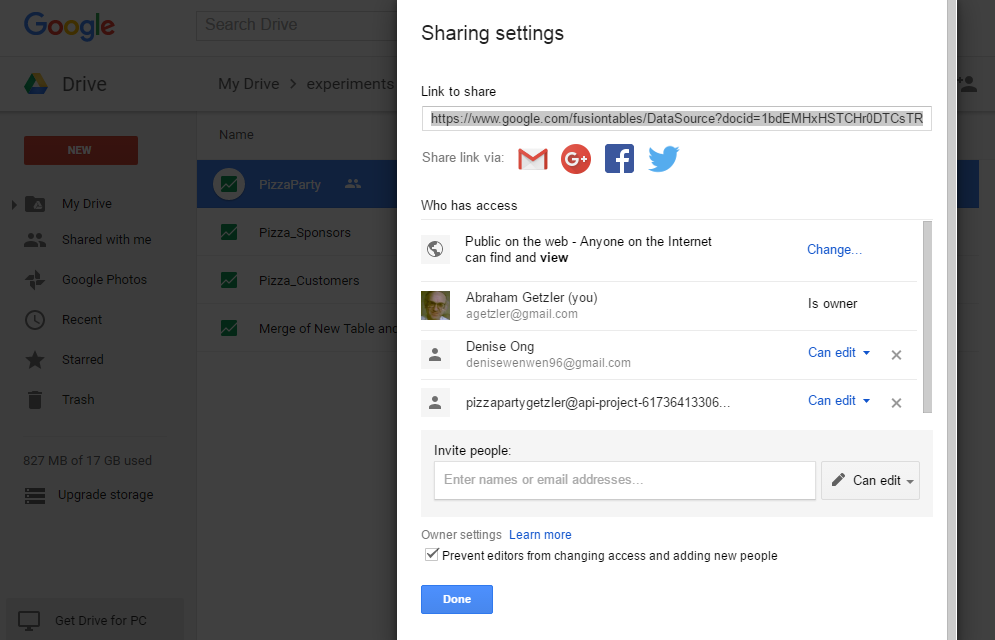Image resolution: width=995 pixels, height=640 pixels.
Task: Click the denisewenwen96@gmail.com email text
Action: point(548,363)
